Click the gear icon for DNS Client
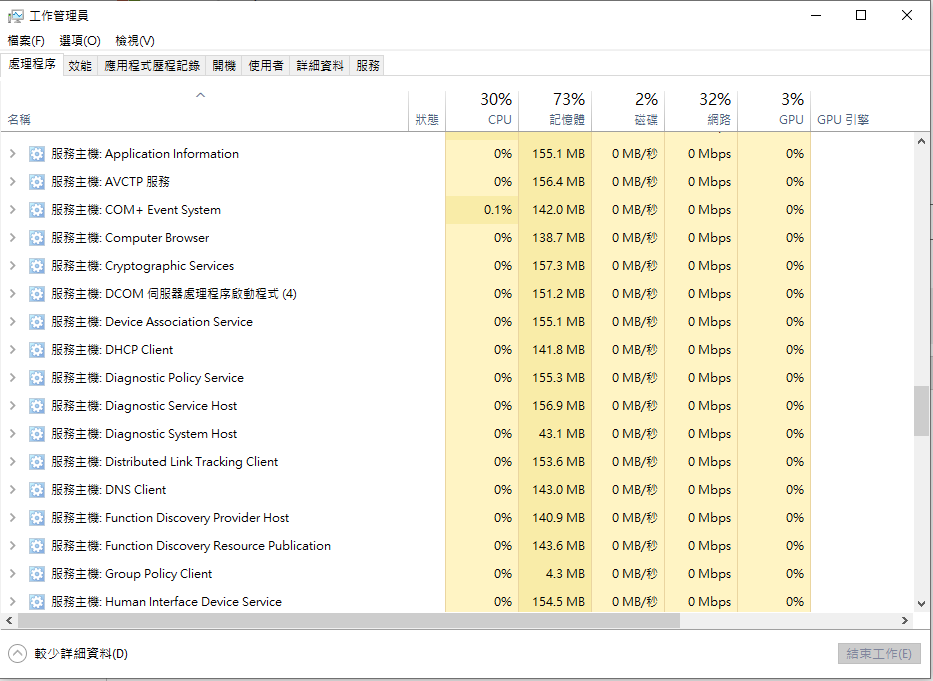 pos(37,490)
